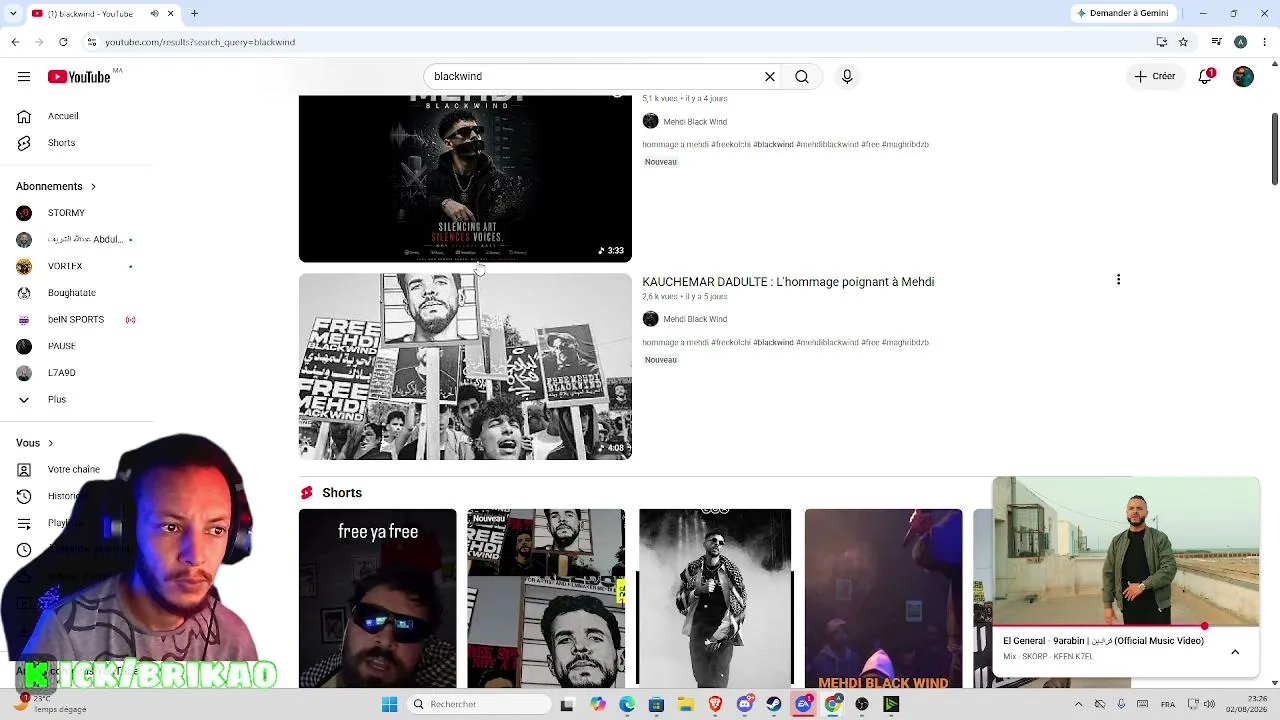This screenshot has width=1280, height=720.
Task: Expand the miniplayer queue chevron
Action: point(1235,652)
